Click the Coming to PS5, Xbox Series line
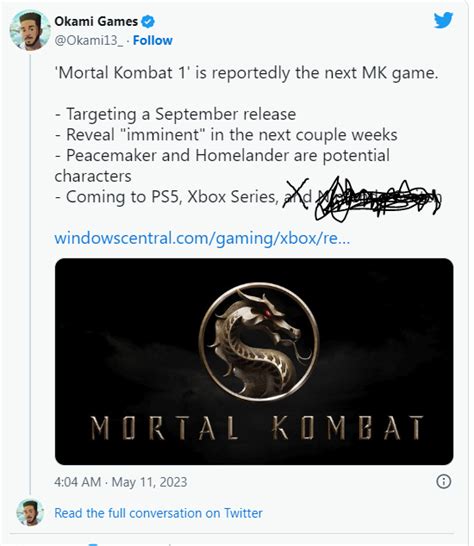 166,197
